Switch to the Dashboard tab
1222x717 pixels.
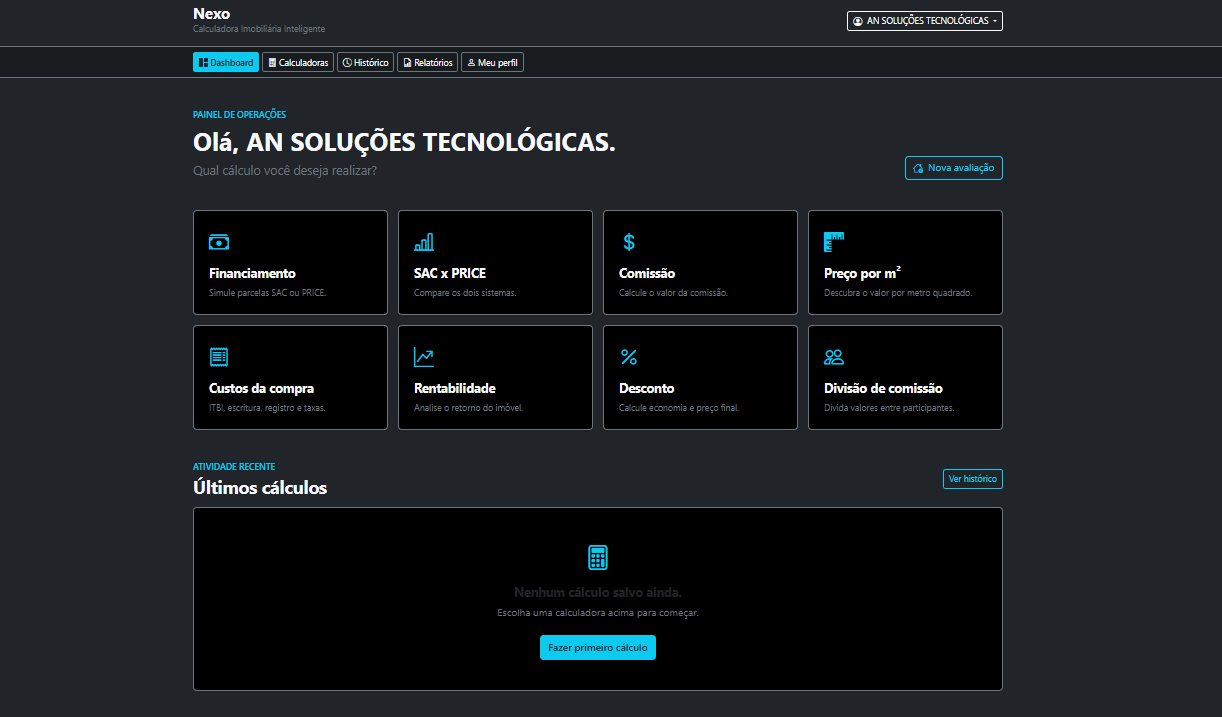(x=226, y=62)
